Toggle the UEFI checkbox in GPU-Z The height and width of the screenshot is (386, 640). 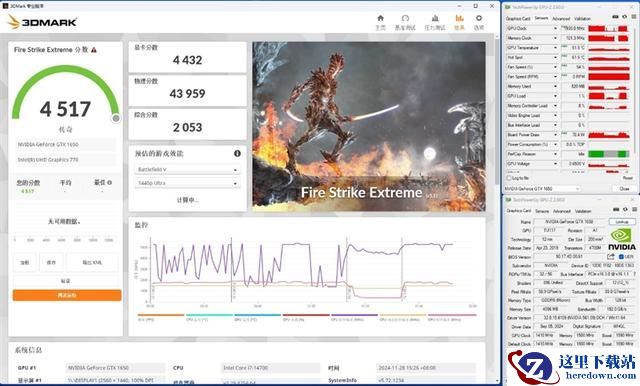pyautogui.click(x=621, y=257)
